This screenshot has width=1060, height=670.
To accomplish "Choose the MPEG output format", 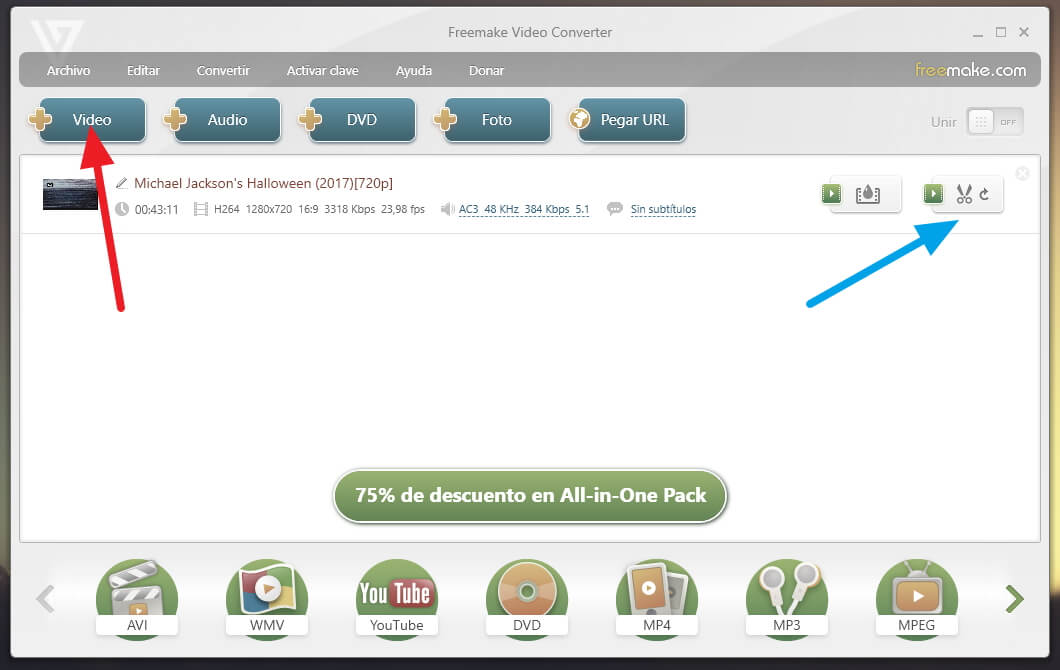I will tap(917, 598).
